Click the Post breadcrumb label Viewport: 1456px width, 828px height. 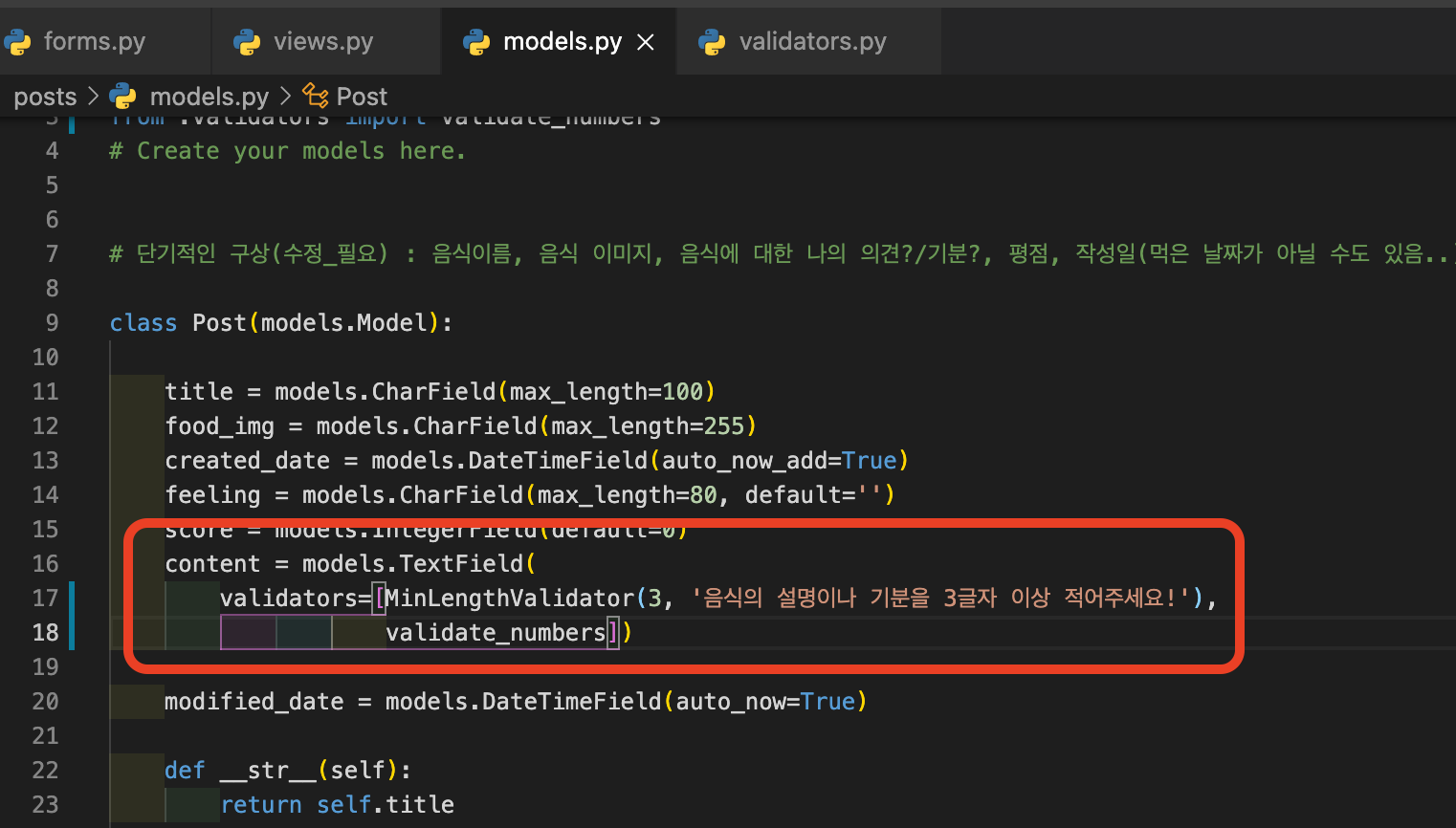coord(364,96)
